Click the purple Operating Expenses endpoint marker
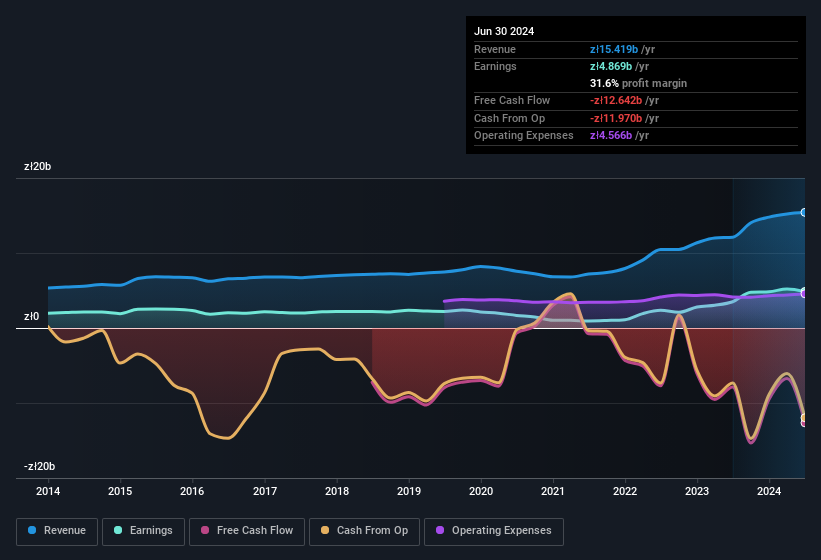 tap(804, 293)
